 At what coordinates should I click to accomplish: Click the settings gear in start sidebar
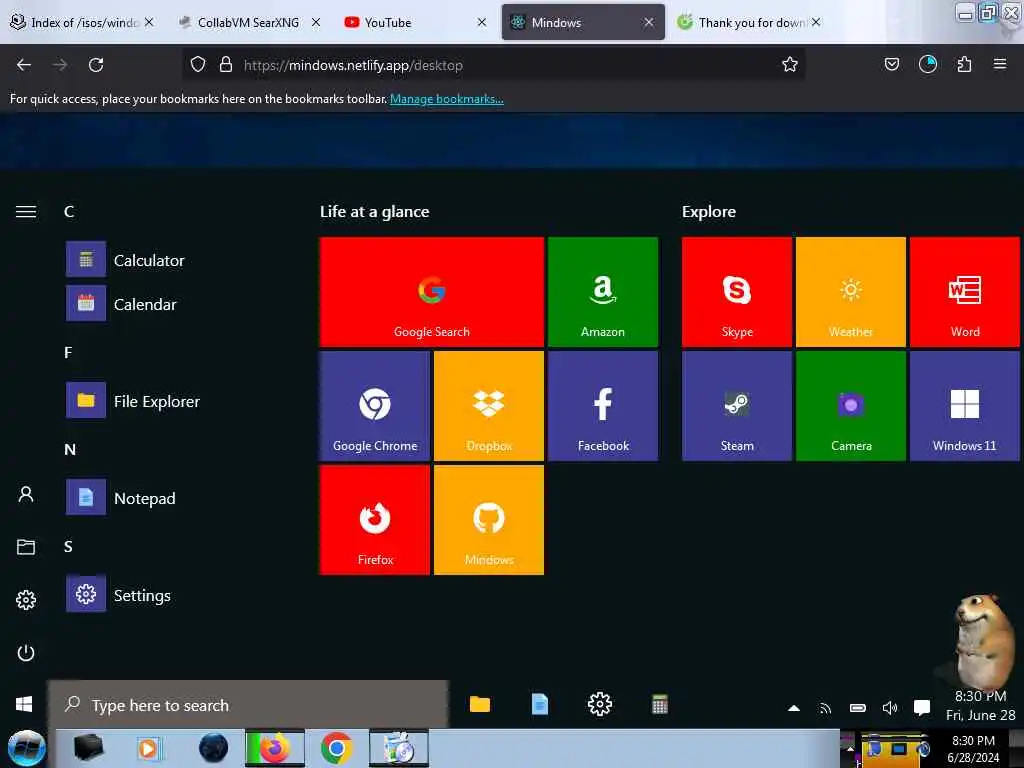26,600
